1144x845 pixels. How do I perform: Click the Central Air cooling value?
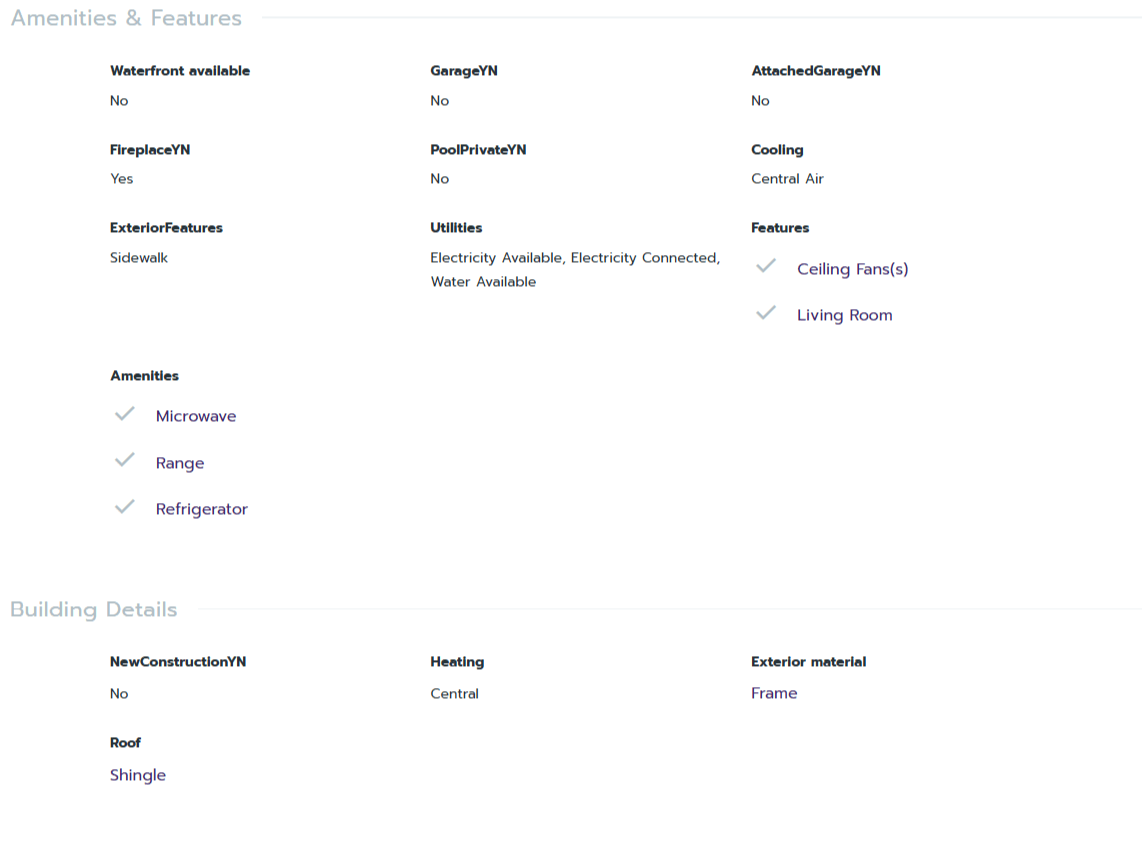pyautogui.click(x=787, y=179)
